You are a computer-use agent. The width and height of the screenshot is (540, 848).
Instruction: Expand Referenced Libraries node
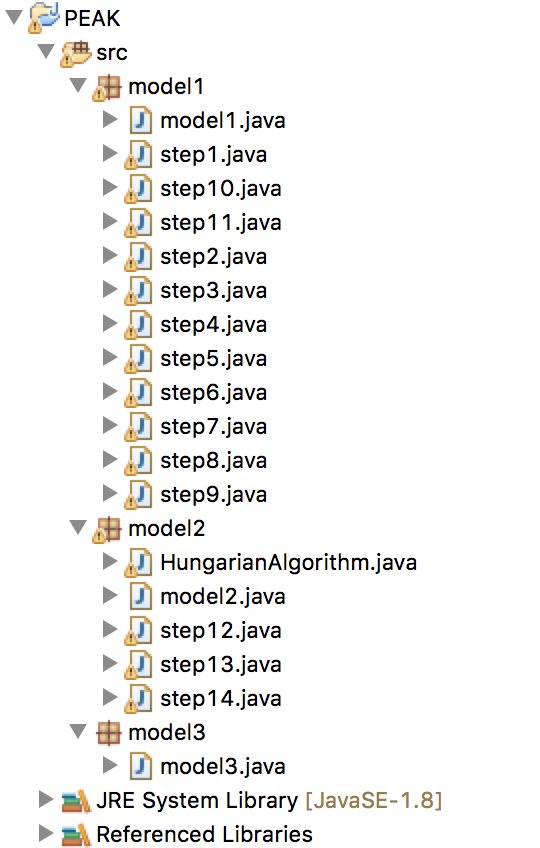click(45, 833)
